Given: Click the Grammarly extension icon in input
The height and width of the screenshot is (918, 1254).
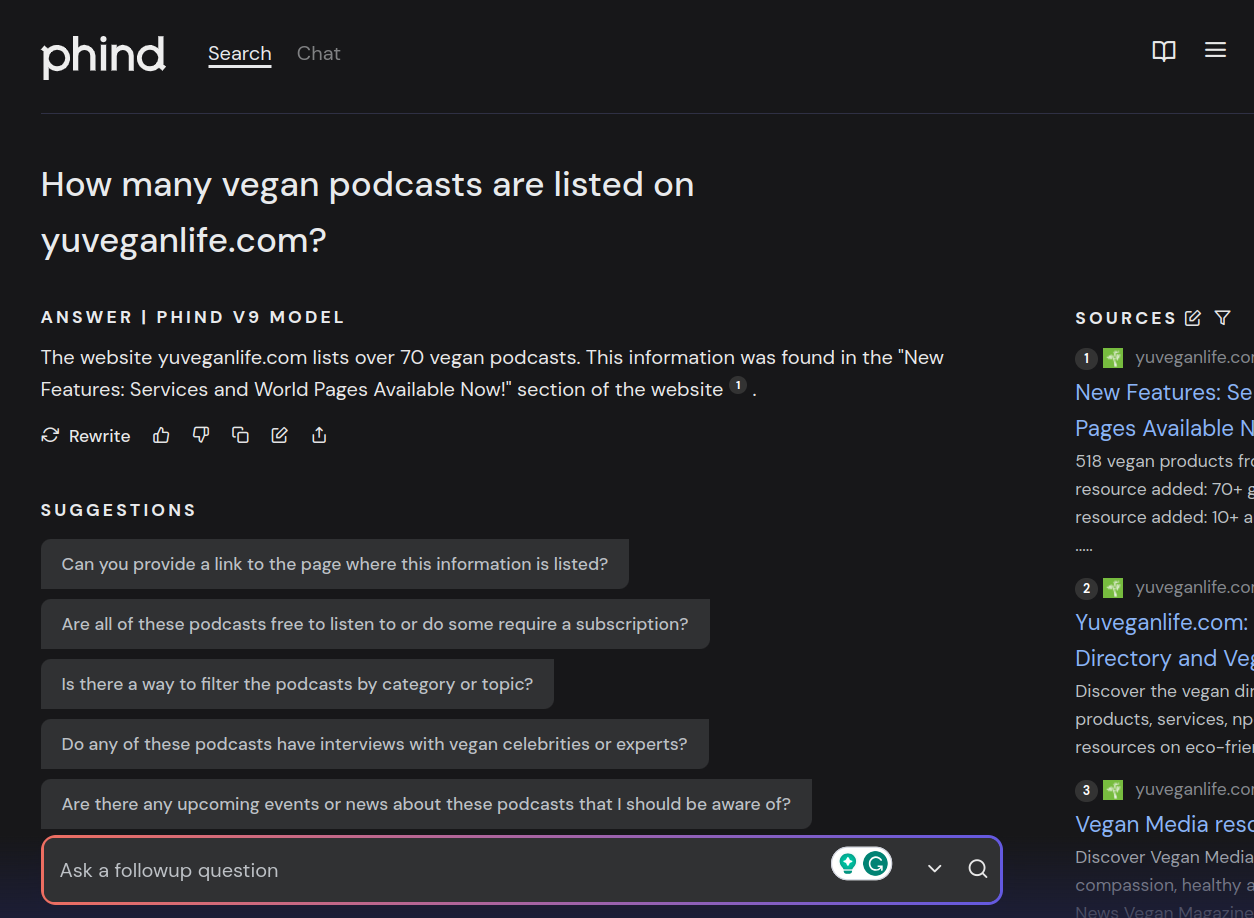Looking at the screenshot, I should click(876, 864).
